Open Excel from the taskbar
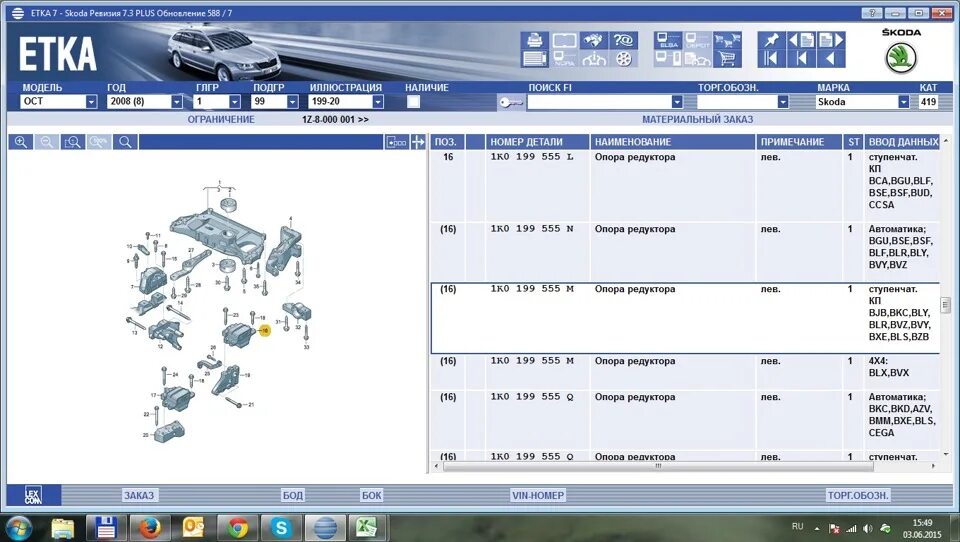The width and height of the screenshot is (960, 542). (369, 527)
